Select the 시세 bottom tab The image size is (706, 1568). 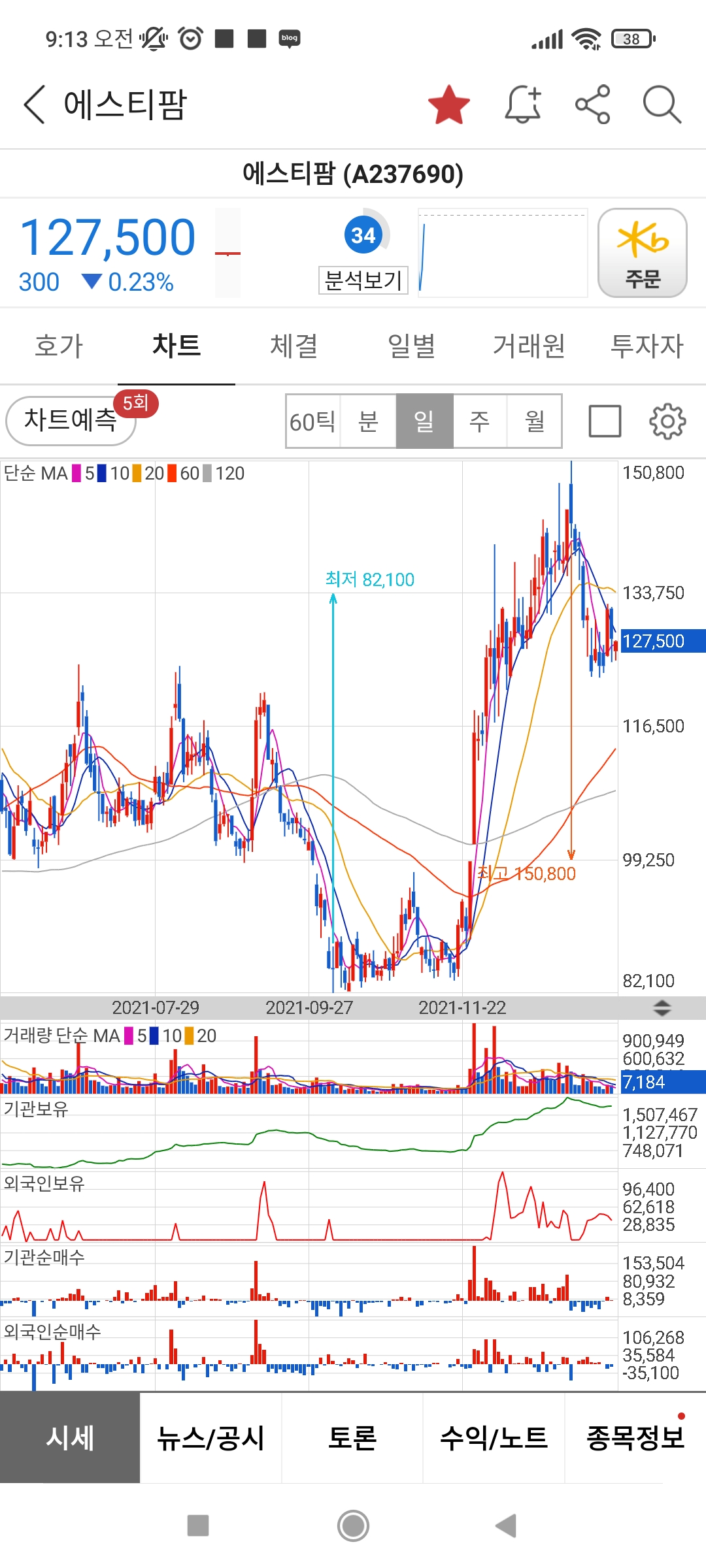[x=70, y=1437]
